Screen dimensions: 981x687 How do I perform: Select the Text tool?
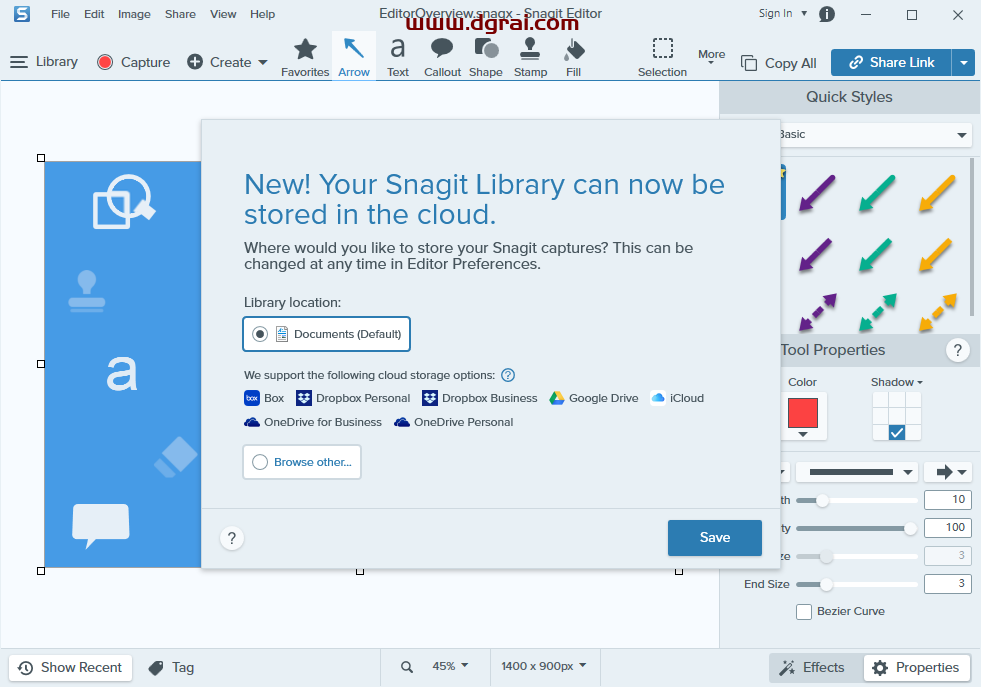[397, 57]
